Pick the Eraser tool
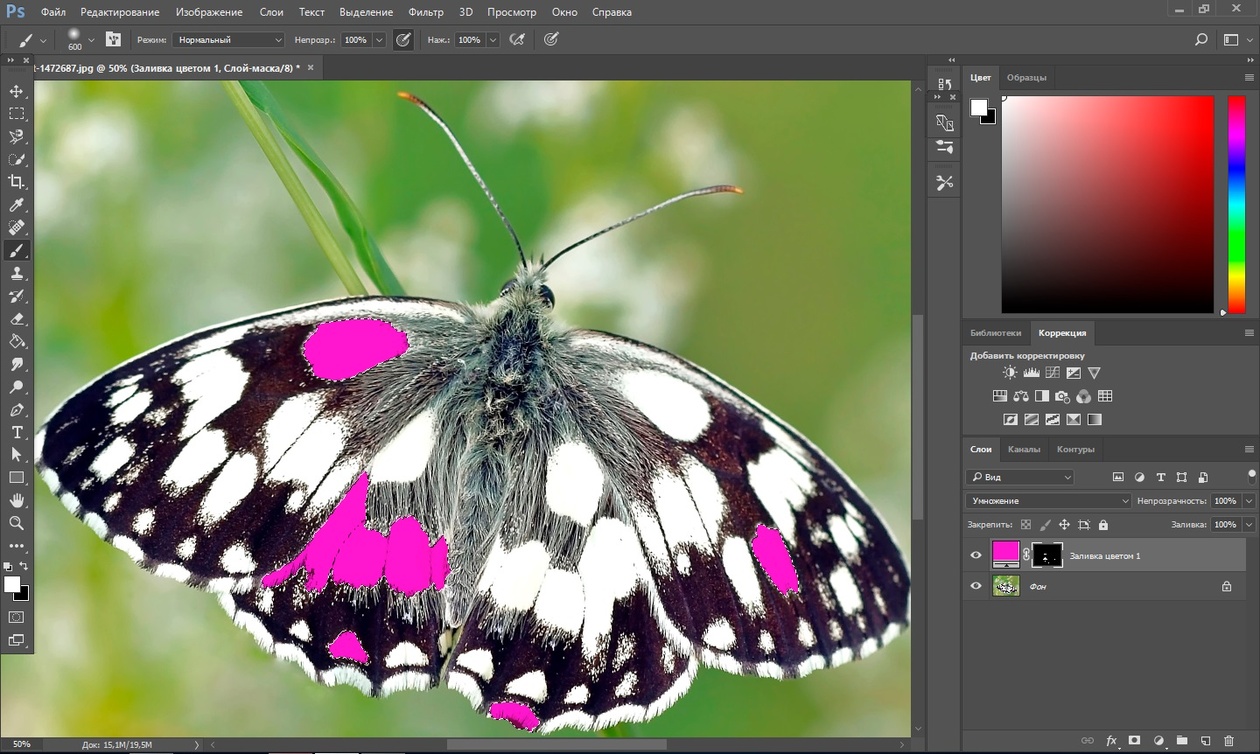 click(17, 319)
